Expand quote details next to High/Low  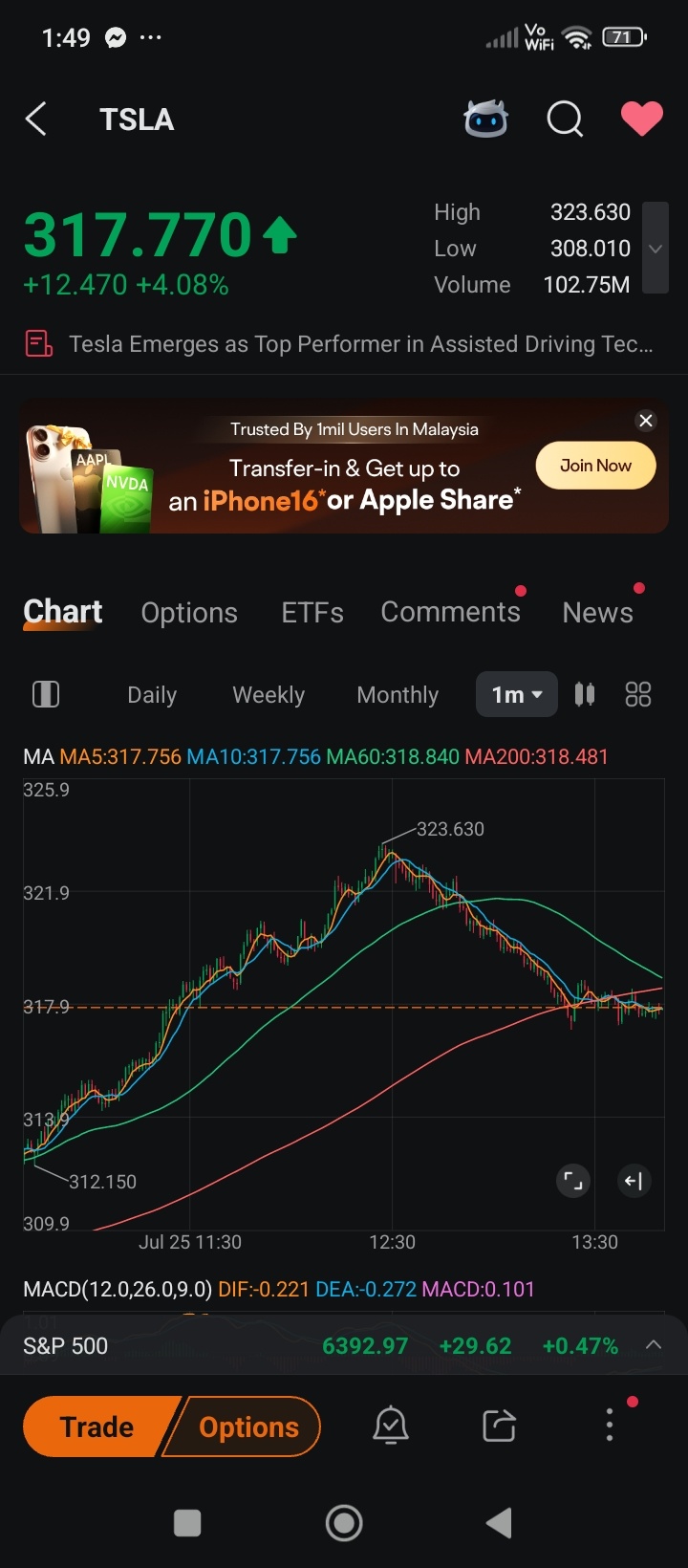[x=656, y=248]
